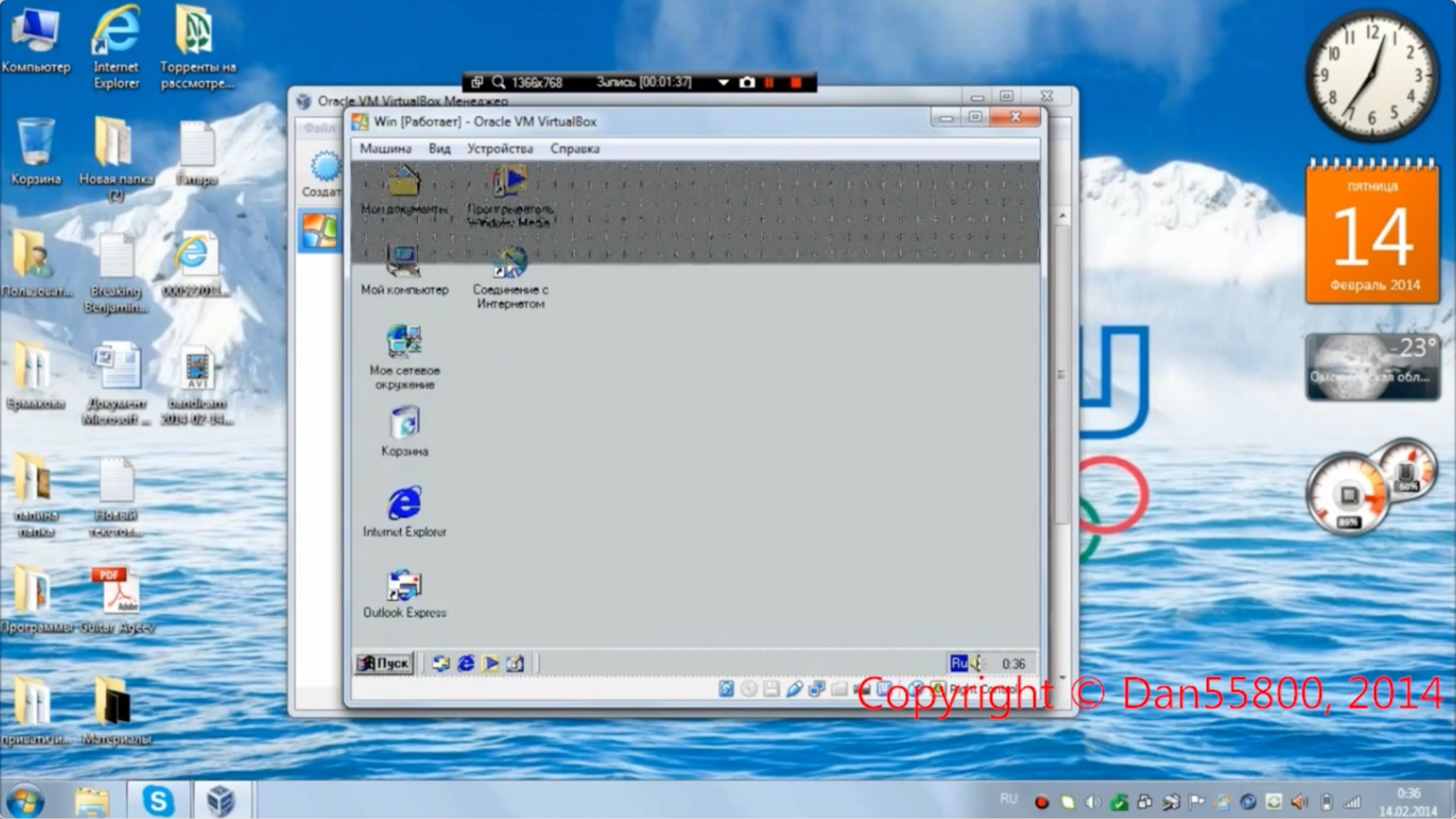Click the Мой компьютер icon

pyautogui.click(x=404, y=262)
